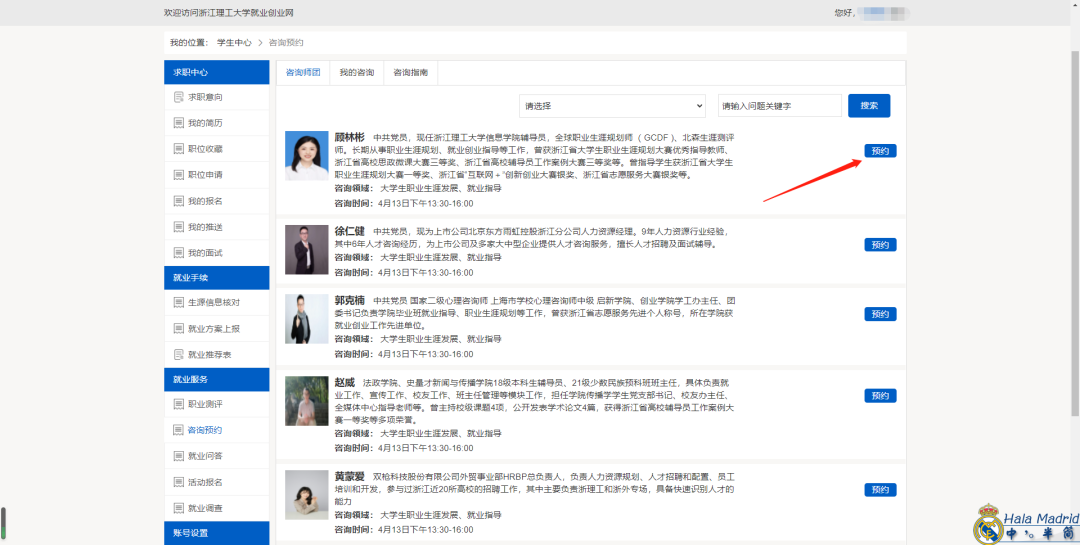Click the 职业测评 sidebar icon
Viewport: 1080px width, 545px height.
[x=177, y=404]
